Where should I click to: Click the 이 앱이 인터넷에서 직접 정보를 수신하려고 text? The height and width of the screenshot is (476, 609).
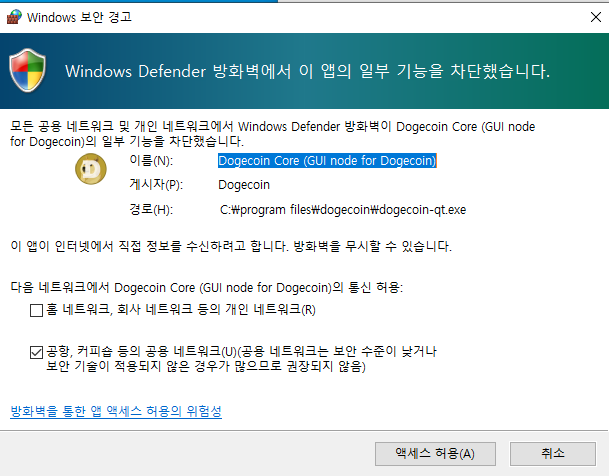[231, 246]
